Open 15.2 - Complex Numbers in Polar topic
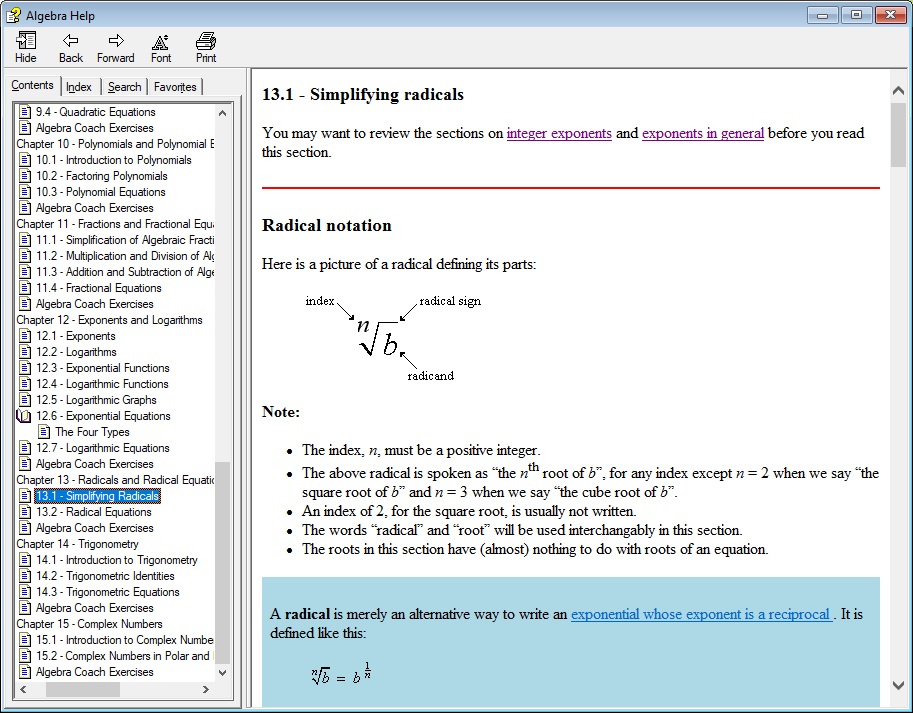 point(125,655)
